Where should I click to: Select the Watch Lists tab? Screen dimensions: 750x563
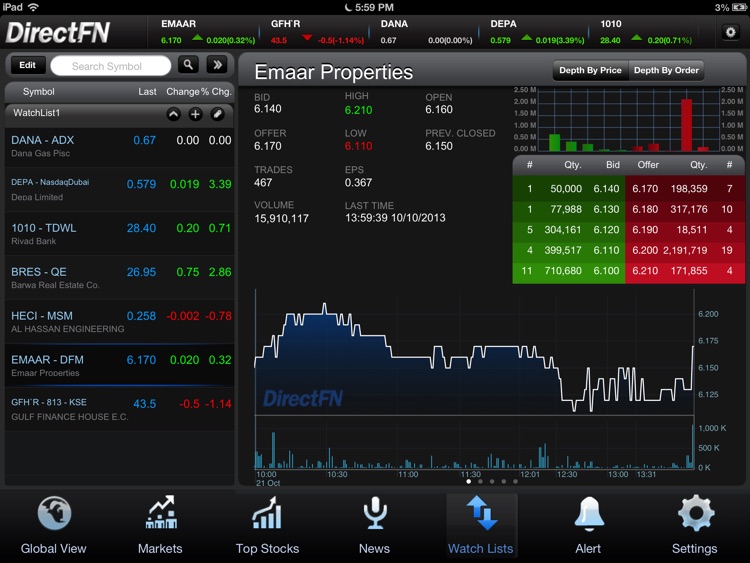[481, 522]
